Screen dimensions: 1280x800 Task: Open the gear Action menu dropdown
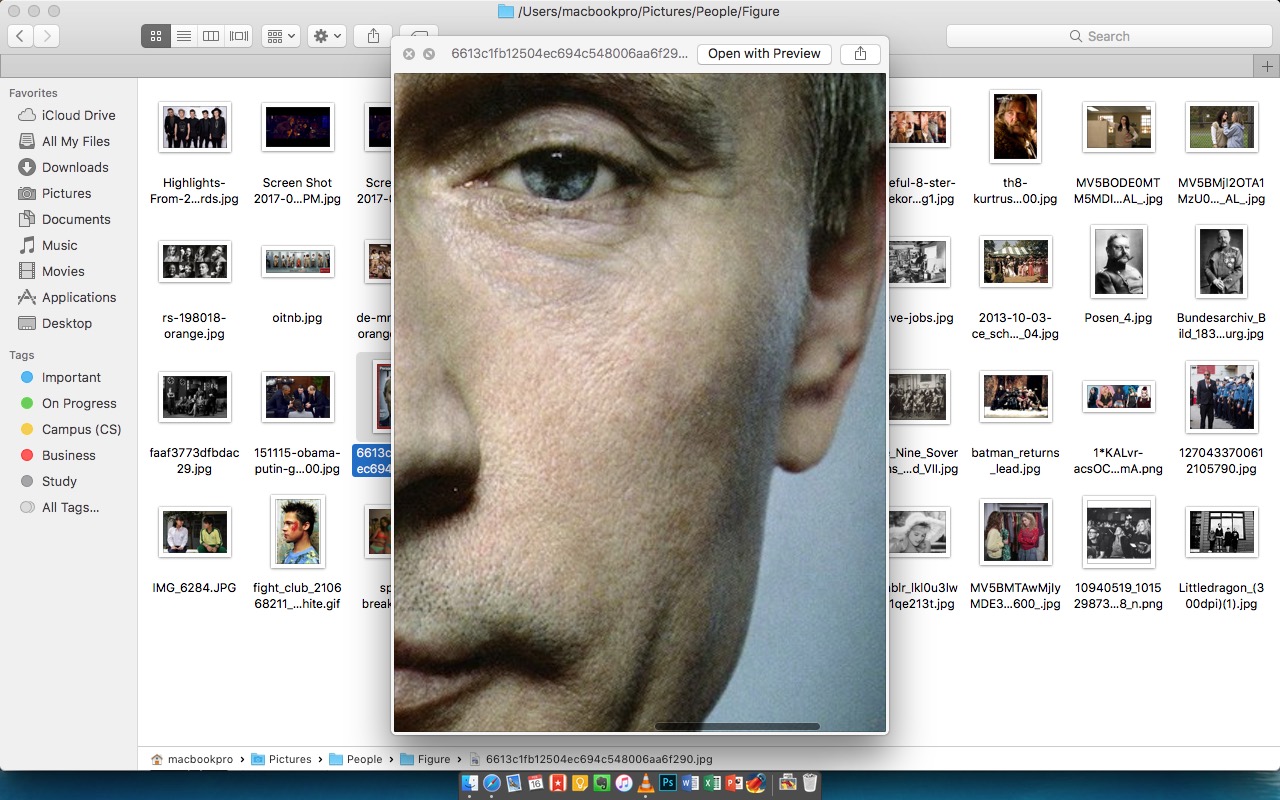[327, 36]
